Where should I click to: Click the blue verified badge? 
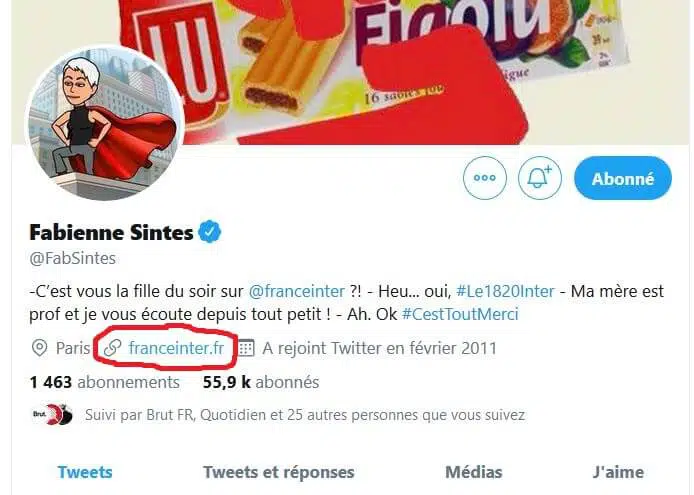[x=209, y=233]
